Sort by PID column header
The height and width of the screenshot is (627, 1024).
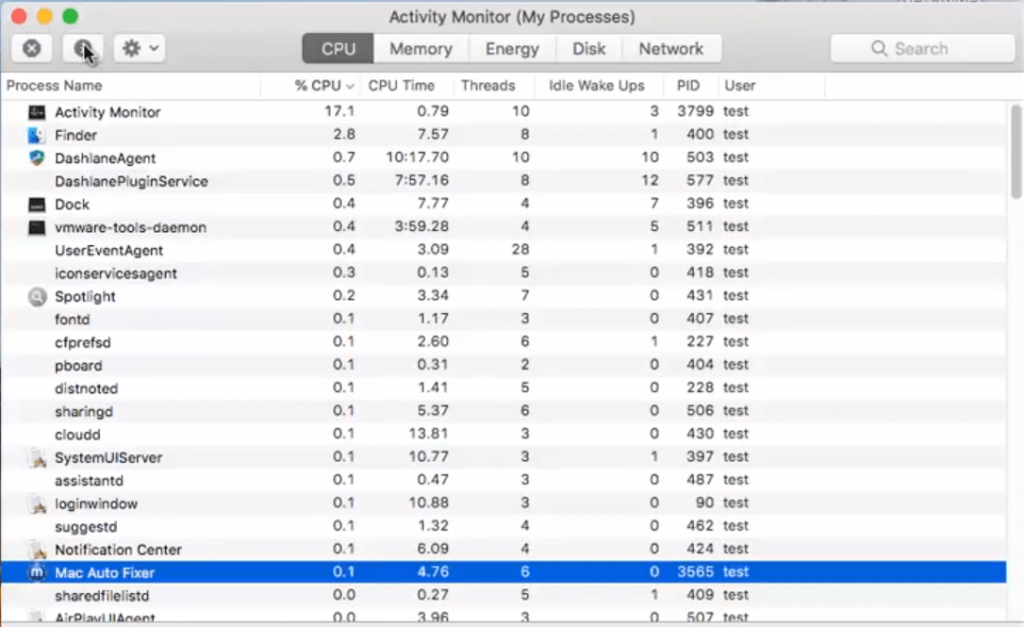pos(688,86)
